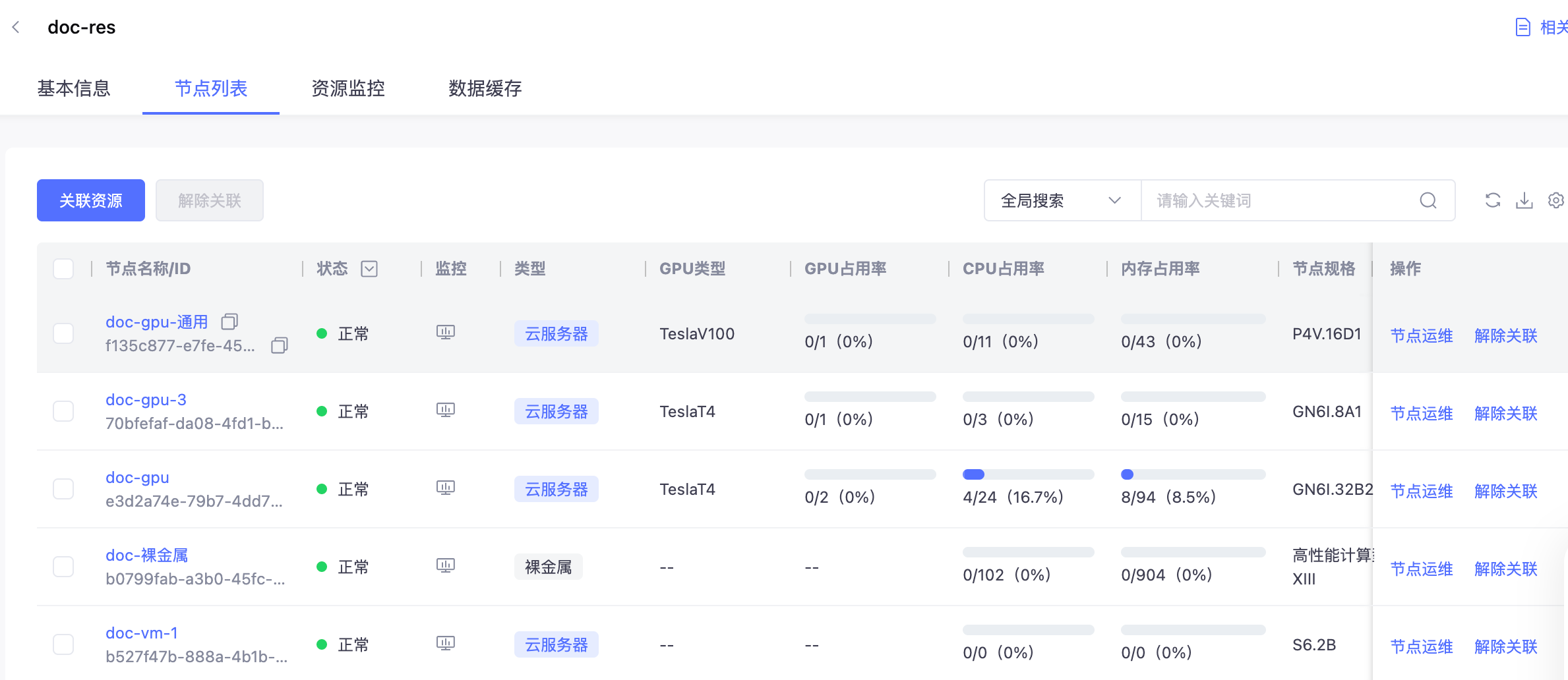Open table column settings gear

pyautogui.click(x=1556, y=200)
